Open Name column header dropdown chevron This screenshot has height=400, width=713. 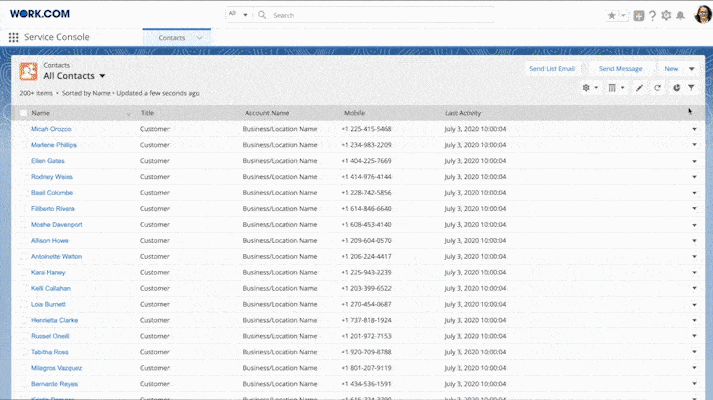(x=129, y=114)
